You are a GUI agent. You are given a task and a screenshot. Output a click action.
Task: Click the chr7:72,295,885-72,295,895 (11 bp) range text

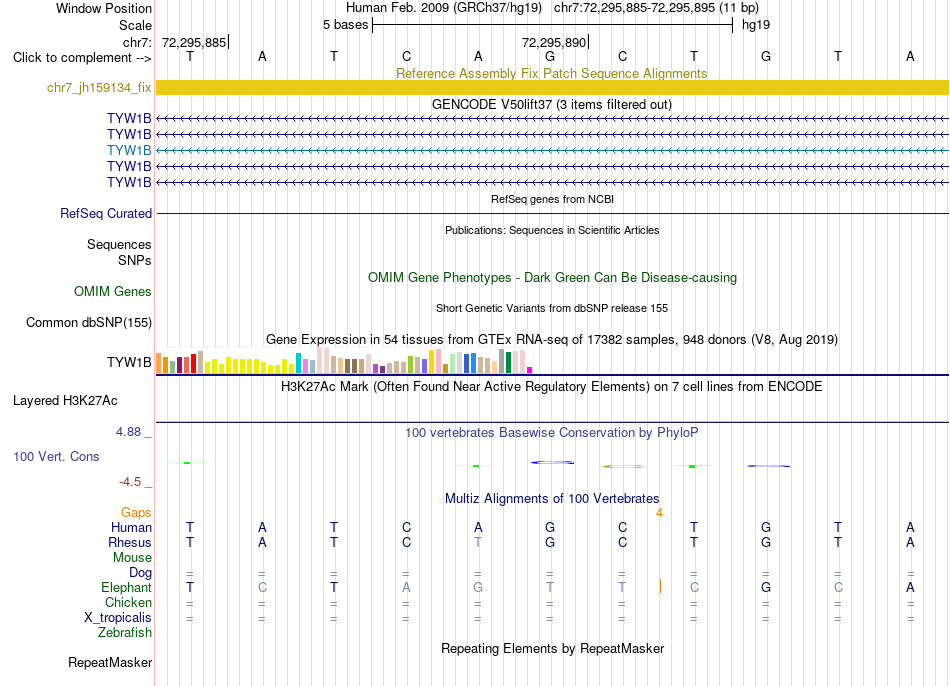point(656,8)
